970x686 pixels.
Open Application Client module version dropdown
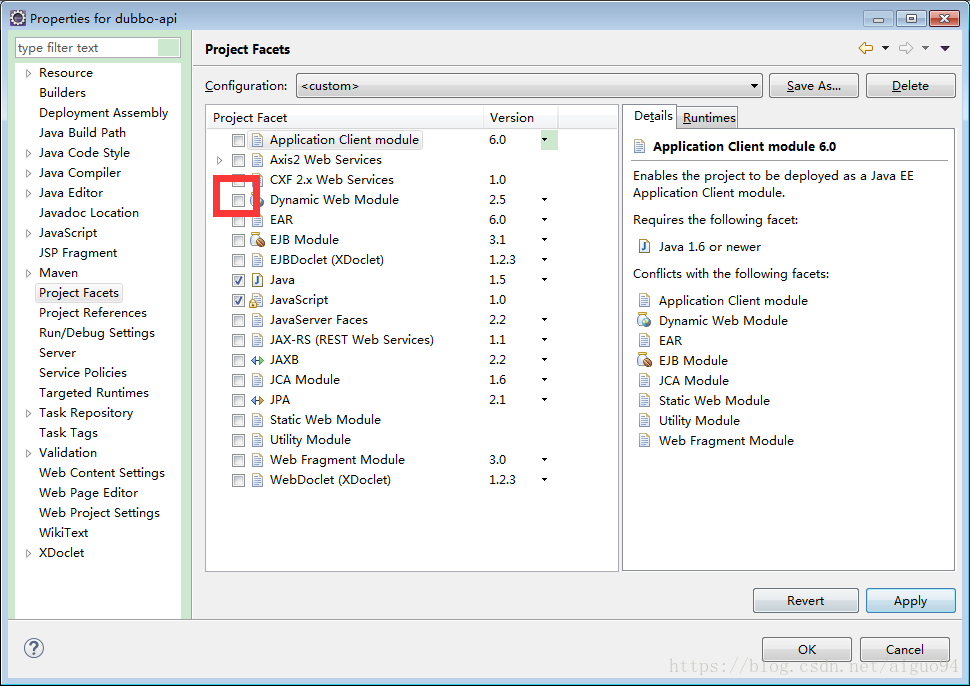pos(544,140)
